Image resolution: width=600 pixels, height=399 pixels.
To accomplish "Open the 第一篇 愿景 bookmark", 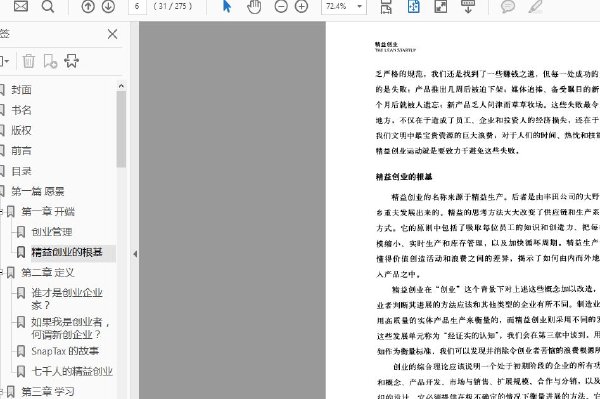I will 38,191.
